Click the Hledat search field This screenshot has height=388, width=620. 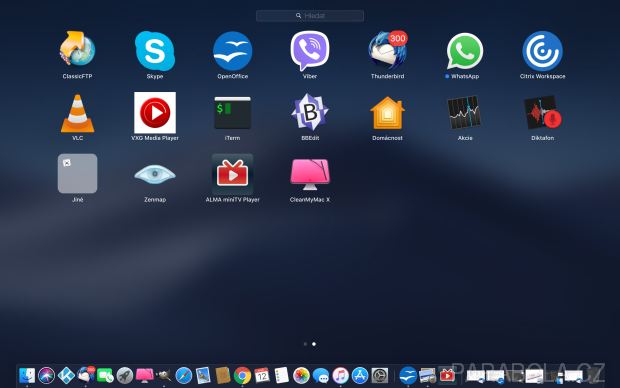click(x=310, y=16)
